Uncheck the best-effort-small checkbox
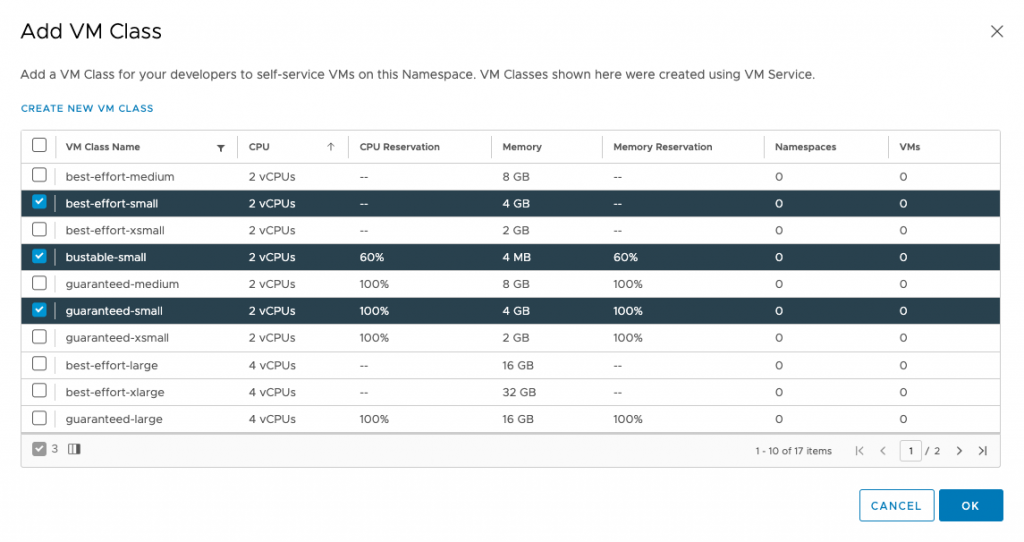 point(39,203)
